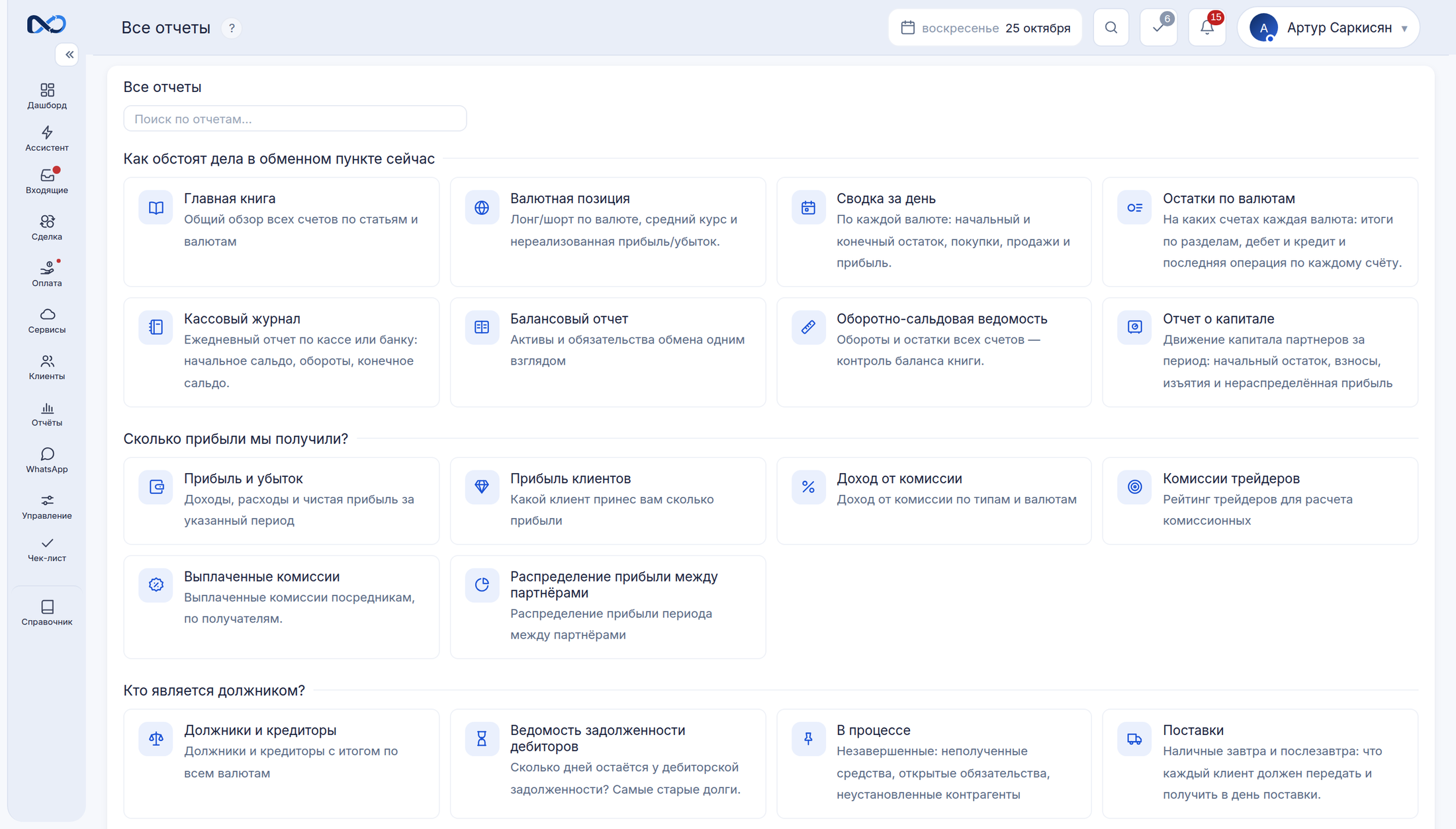Open the Отчет о капитале card
The width and height of the screenshot is (1456, 829).
tap(1260, 352)
